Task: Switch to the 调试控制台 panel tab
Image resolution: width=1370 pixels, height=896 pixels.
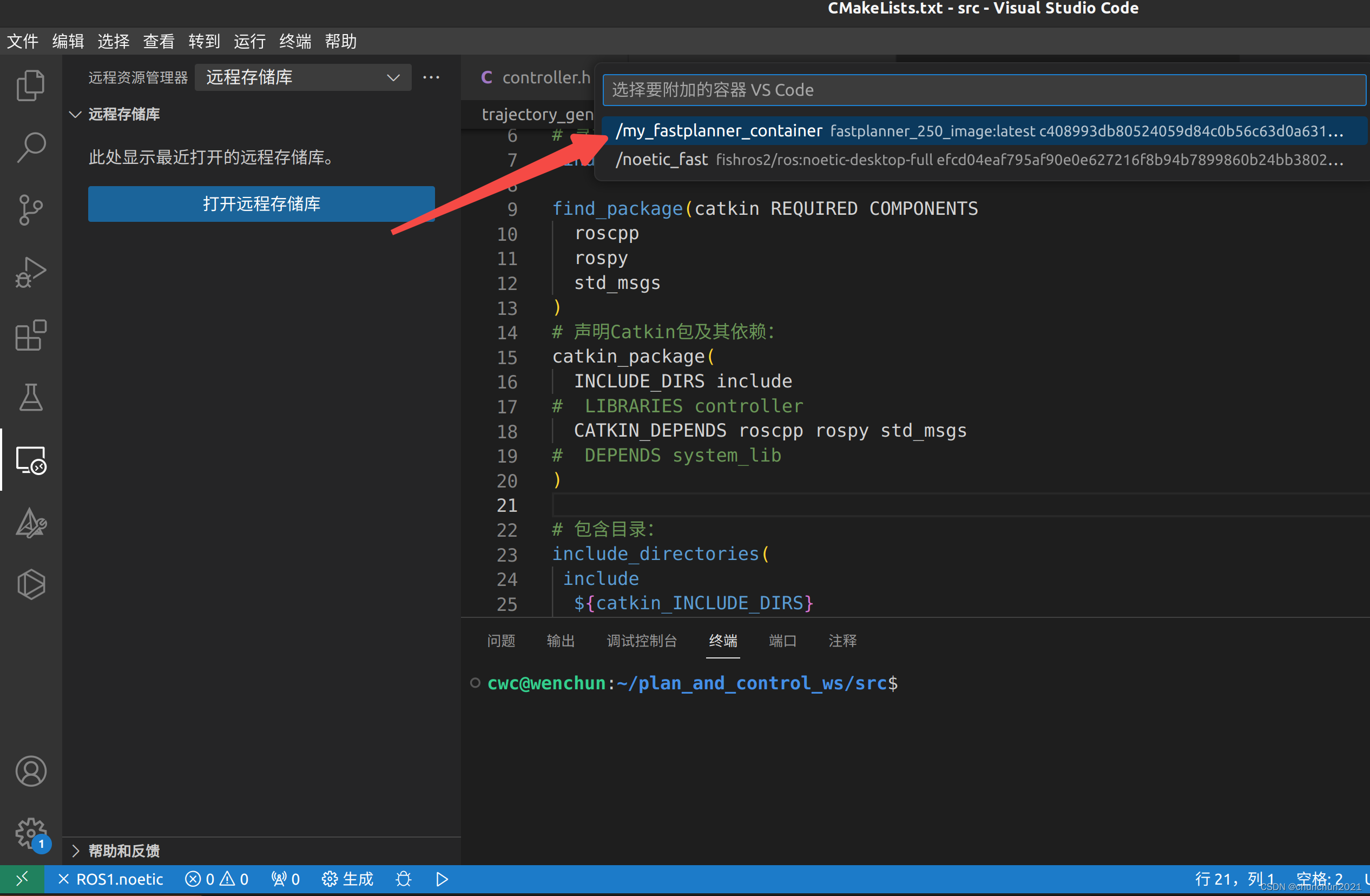Action: 642,641
